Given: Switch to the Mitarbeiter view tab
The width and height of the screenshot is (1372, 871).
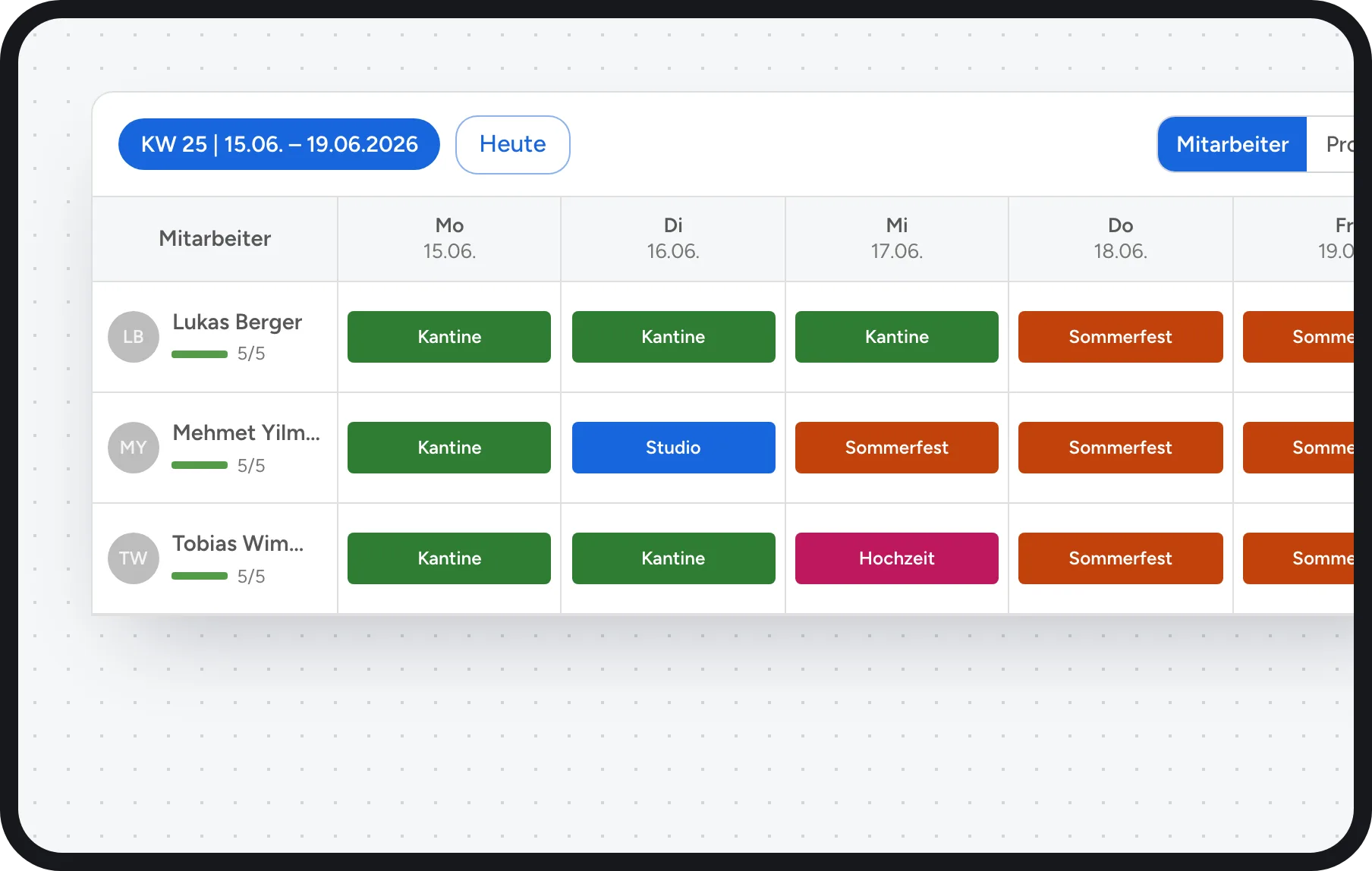Looking at the screenshot, I should 1232,144.
